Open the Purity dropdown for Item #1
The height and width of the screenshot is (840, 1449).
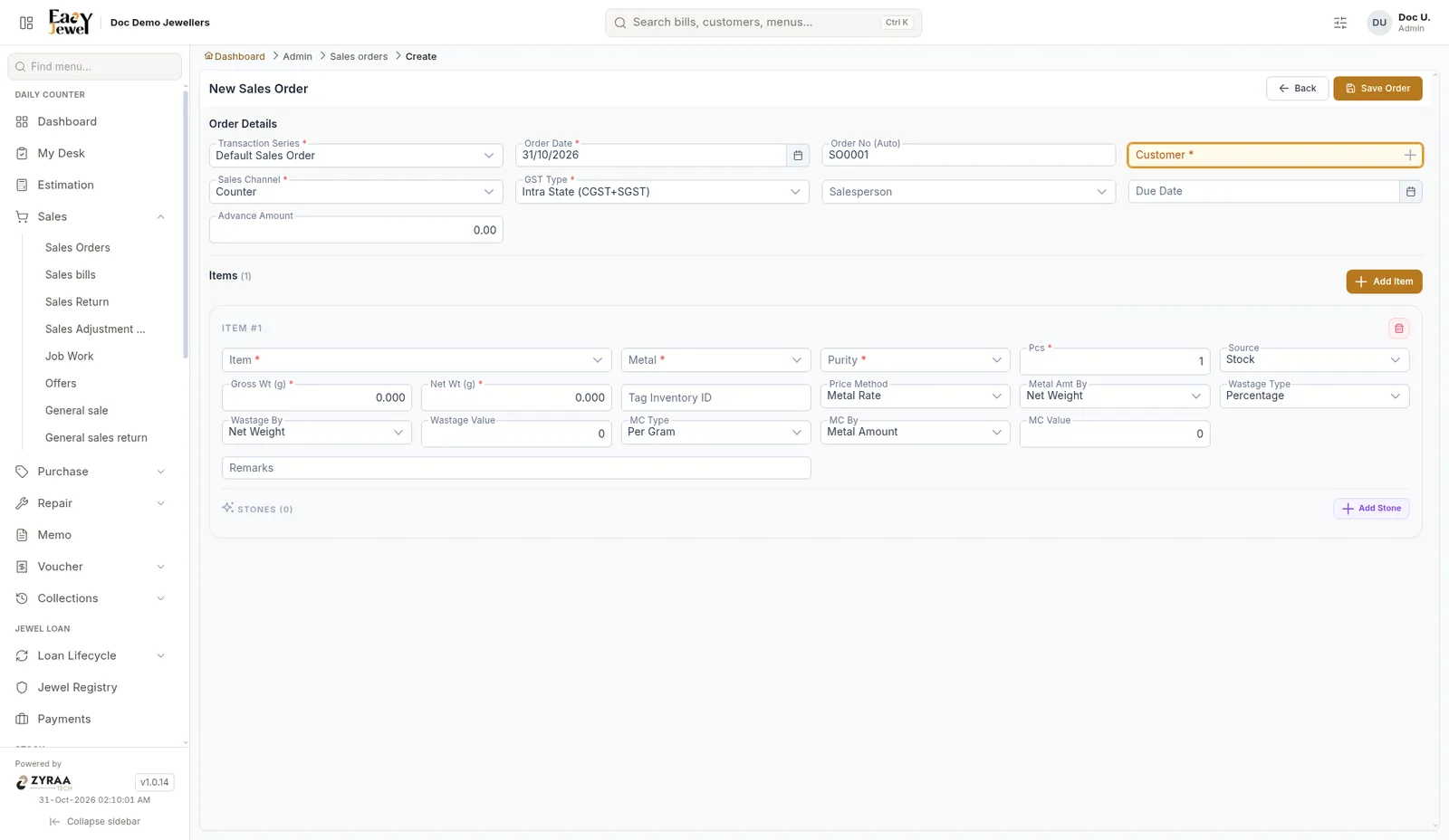pos(915,360)
